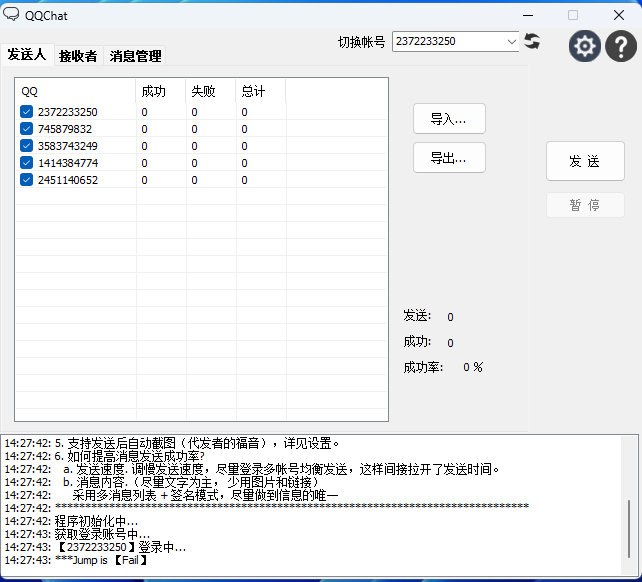Image resolution: width=642 pixels, height=582 pixels.
Task: Expand the 切换帐号 account dropdown
Action: tap(511, 42)
